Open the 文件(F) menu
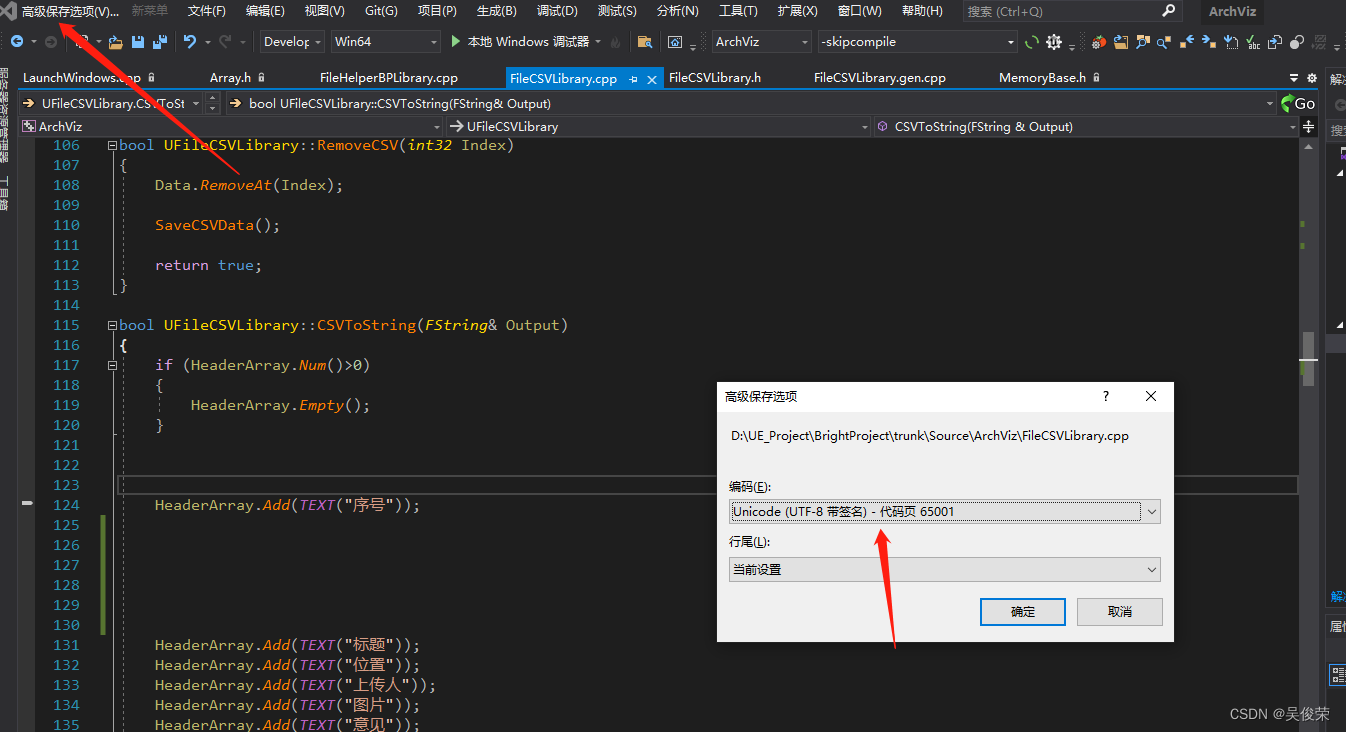This screenshot has width=1346, height=732. click(207, 11)
